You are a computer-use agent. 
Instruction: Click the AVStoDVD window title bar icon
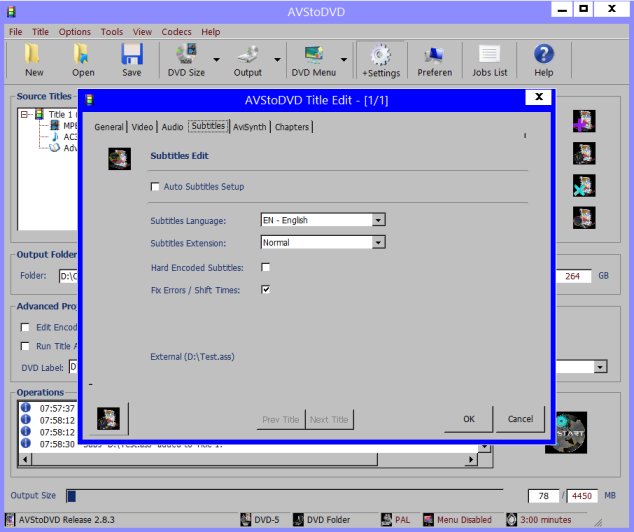11,12
